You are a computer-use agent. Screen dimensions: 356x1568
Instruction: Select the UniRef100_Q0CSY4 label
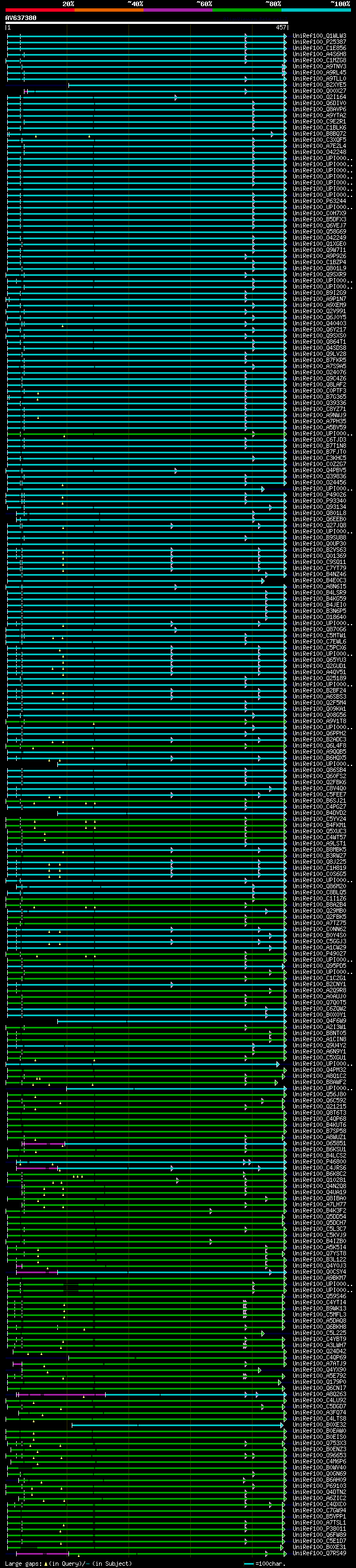point(319,1272)
